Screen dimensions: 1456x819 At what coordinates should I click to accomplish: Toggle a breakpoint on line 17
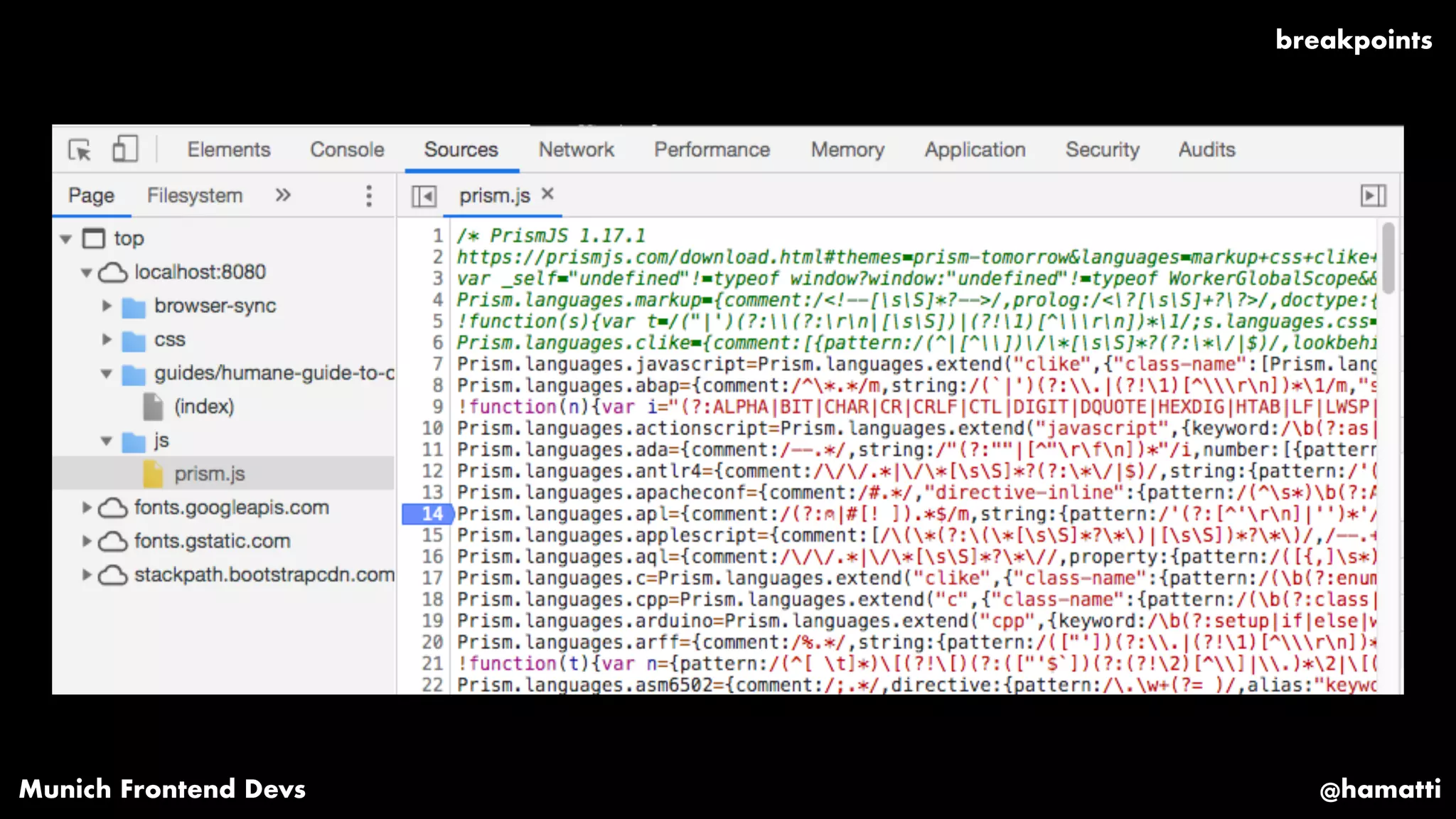pyautogui.click(x=432, y=578)
